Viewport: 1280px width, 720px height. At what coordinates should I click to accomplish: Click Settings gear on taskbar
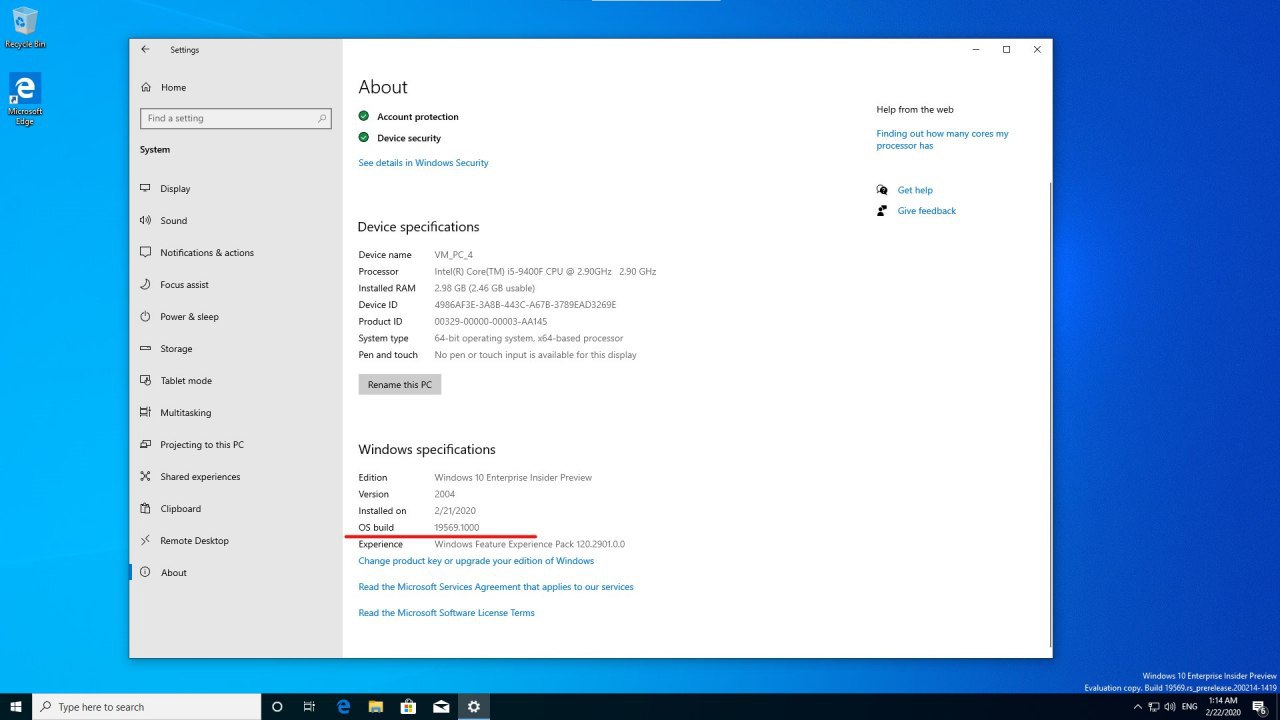pos(474,707)
